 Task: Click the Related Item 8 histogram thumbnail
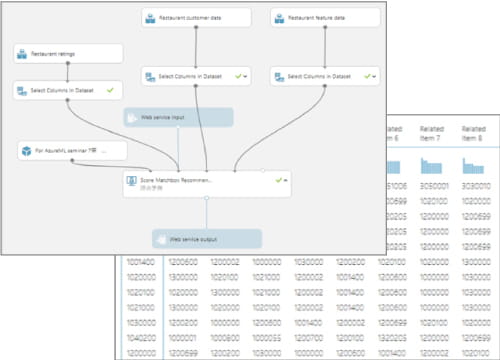click(473, 166)
